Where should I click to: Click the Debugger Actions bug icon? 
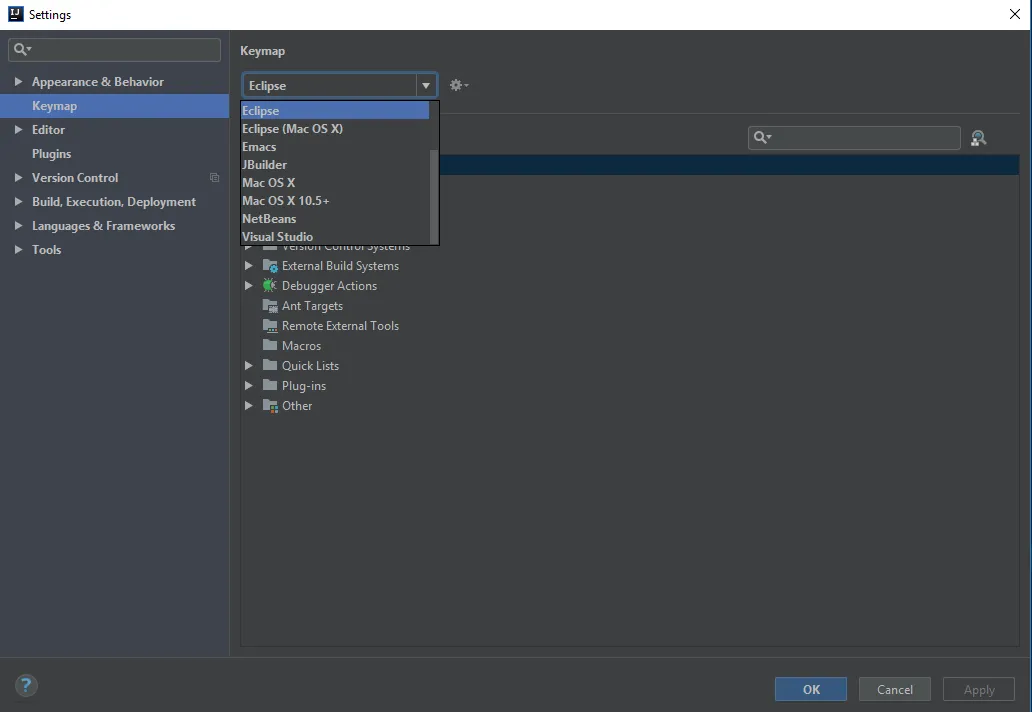click(x=270, y=286)
